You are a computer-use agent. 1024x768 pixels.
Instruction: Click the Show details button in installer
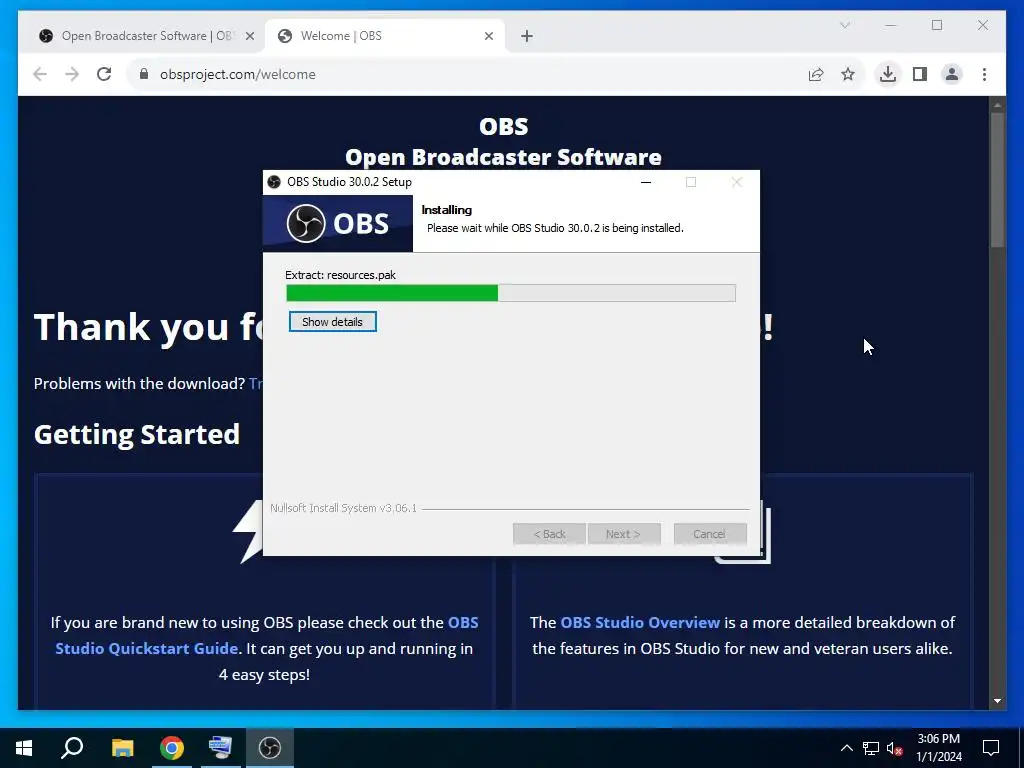(332, 322)
